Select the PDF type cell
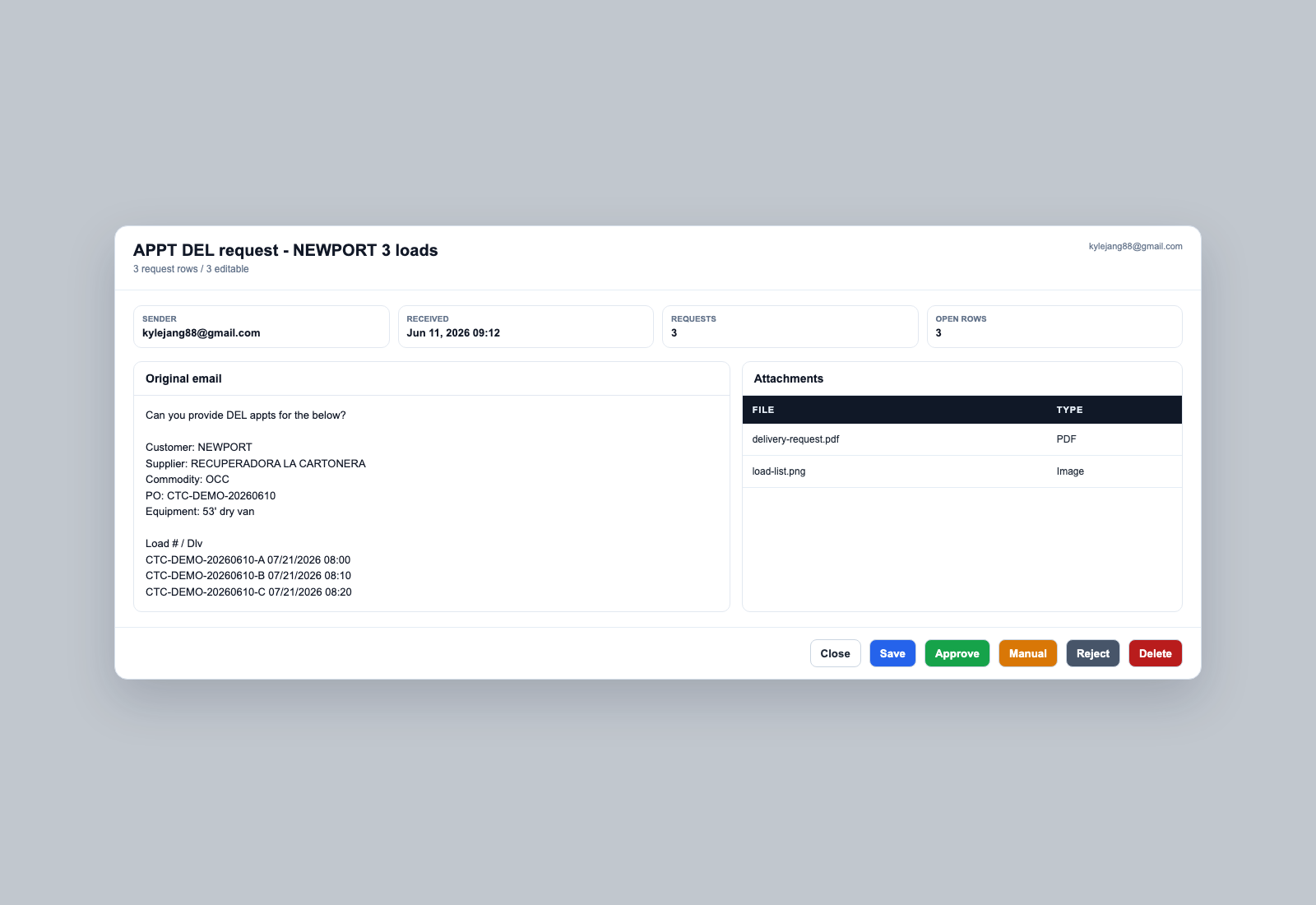Image resolution: width=1316 pixels, height=905 pixels. 1066,439
